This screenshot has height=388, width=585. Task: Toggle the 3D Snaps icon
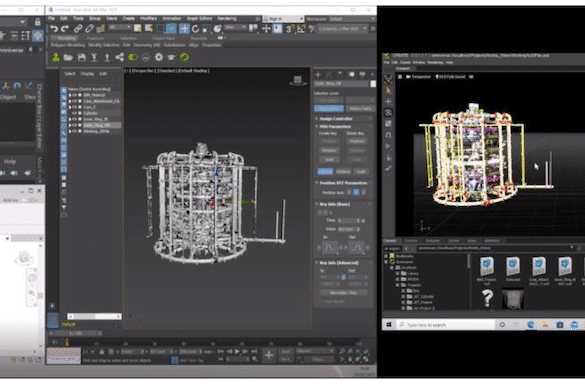tap(290, 29)
